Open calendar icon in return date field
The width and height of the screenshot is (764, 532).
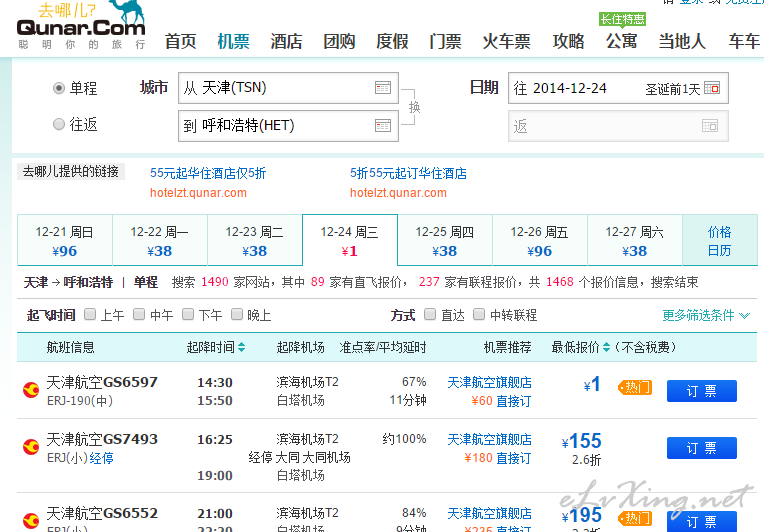(x=710, y=126)
